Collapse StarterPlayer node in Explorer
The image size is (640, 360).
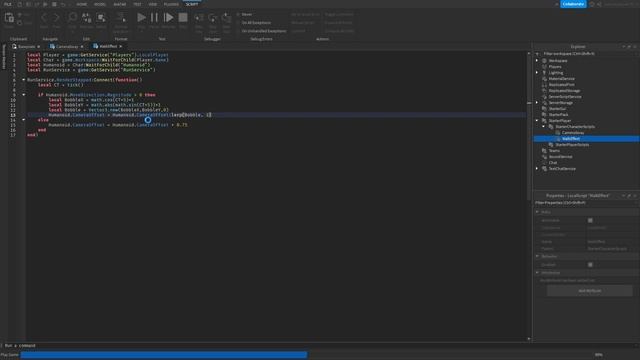pyautogui.click(x=537, y=121)
